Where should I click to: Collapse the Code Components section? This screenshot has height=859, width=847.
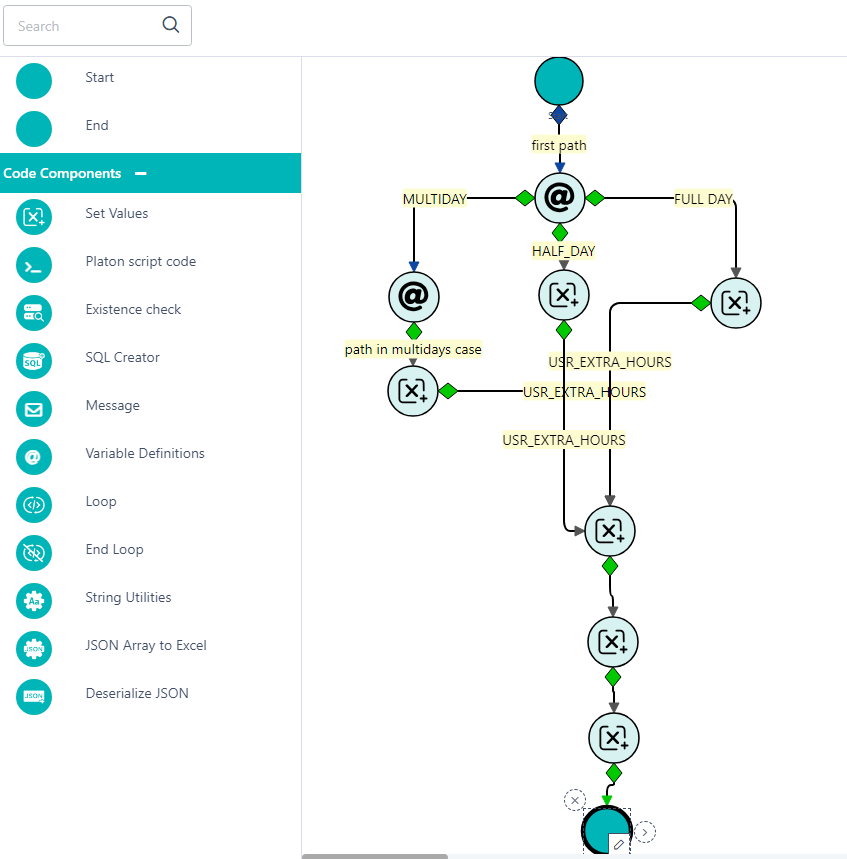141,173
